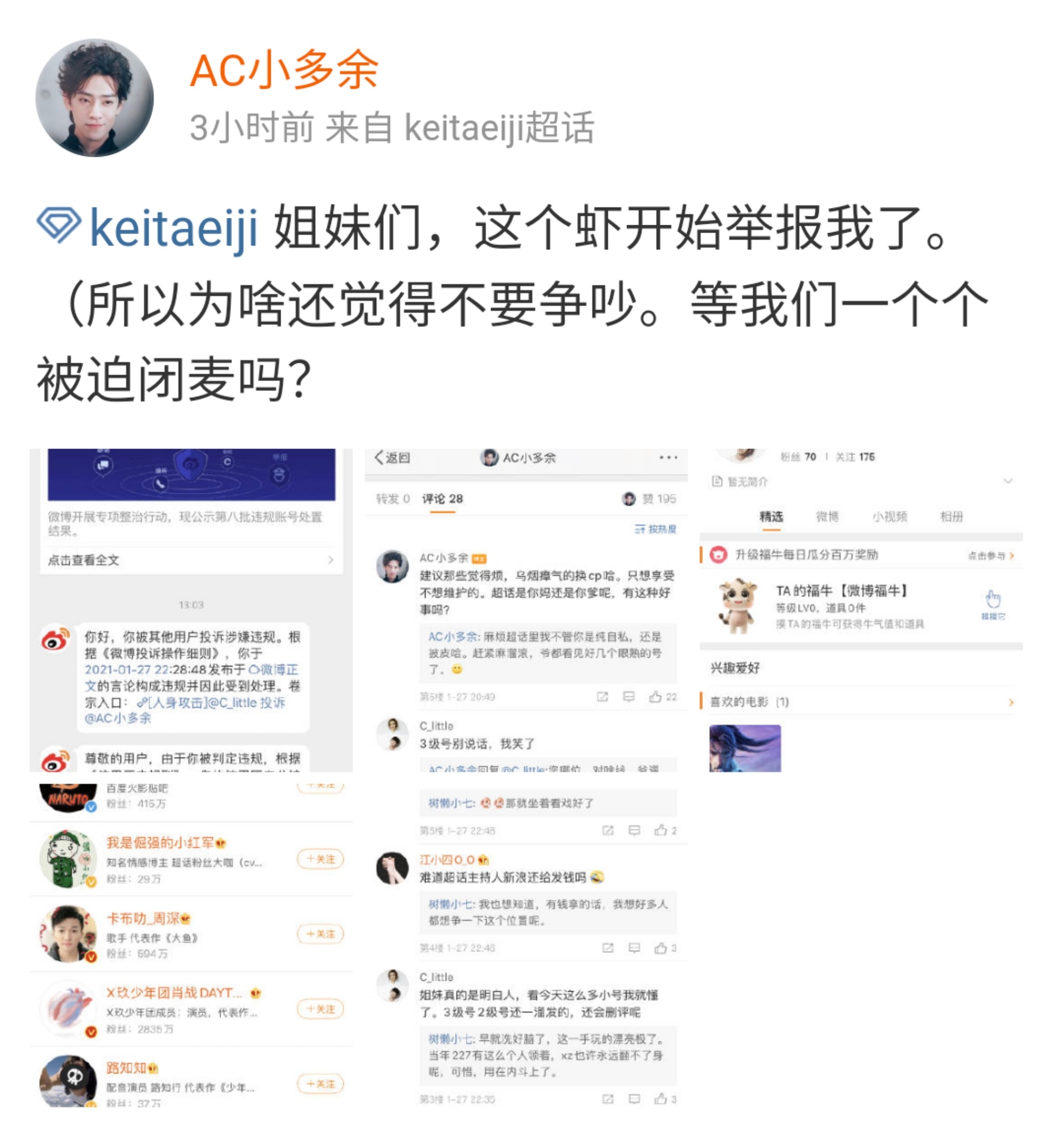The height and width of the screenshot is (1129, 1064).
Task: Open the three-dot more menu
Action: [x=668, y=458]
